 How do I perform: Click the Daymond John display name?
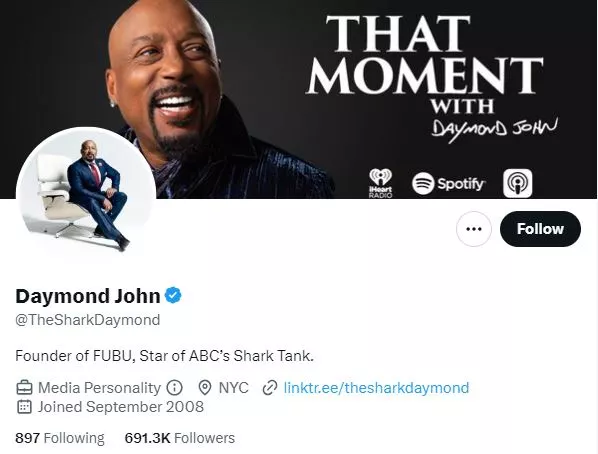tap(88, 296)
